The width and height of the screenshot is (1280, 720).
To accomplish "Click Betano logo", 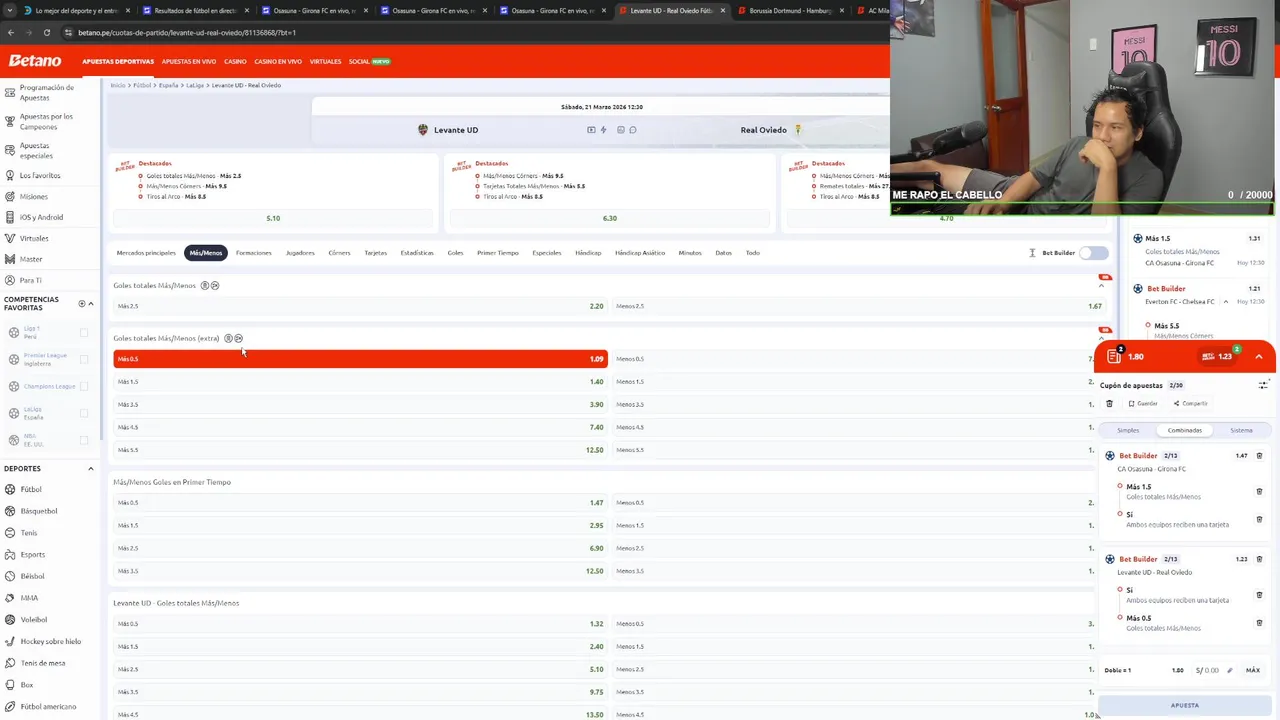I will pyautogui.click(x=35, y=61).
